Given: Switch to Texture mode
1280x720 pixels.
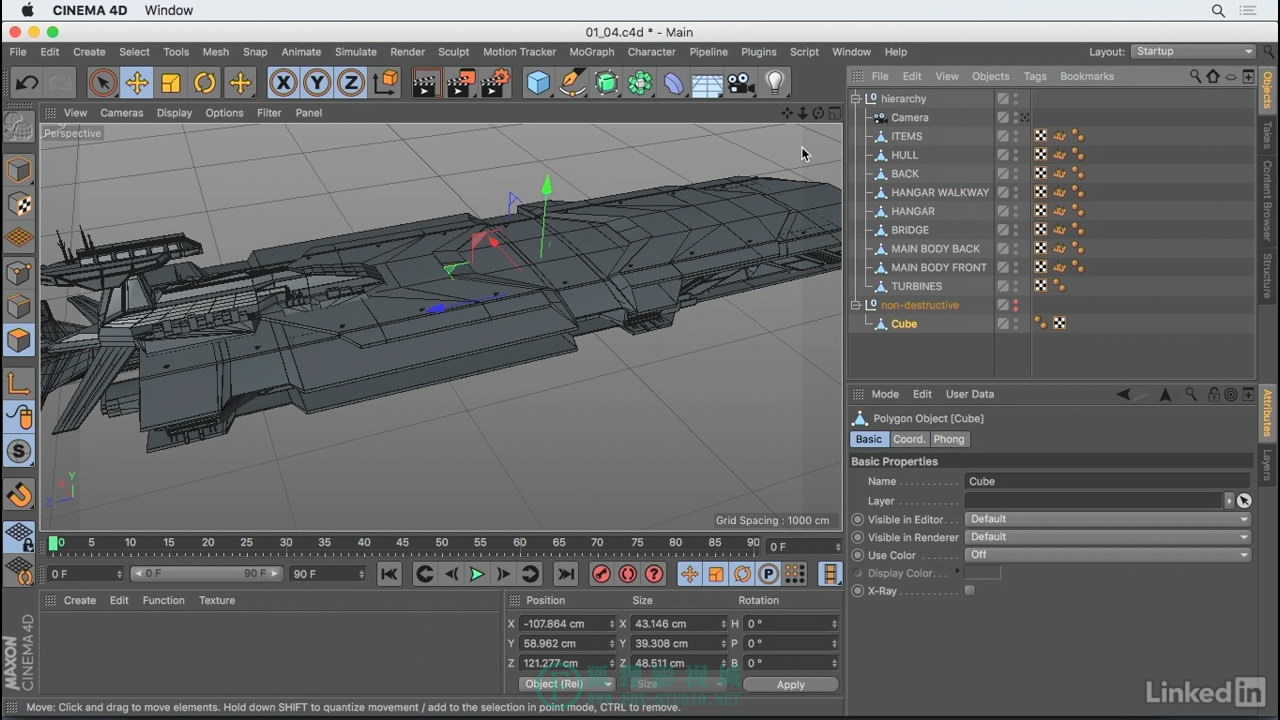Looking at the screenshot, I should point(19,204).
